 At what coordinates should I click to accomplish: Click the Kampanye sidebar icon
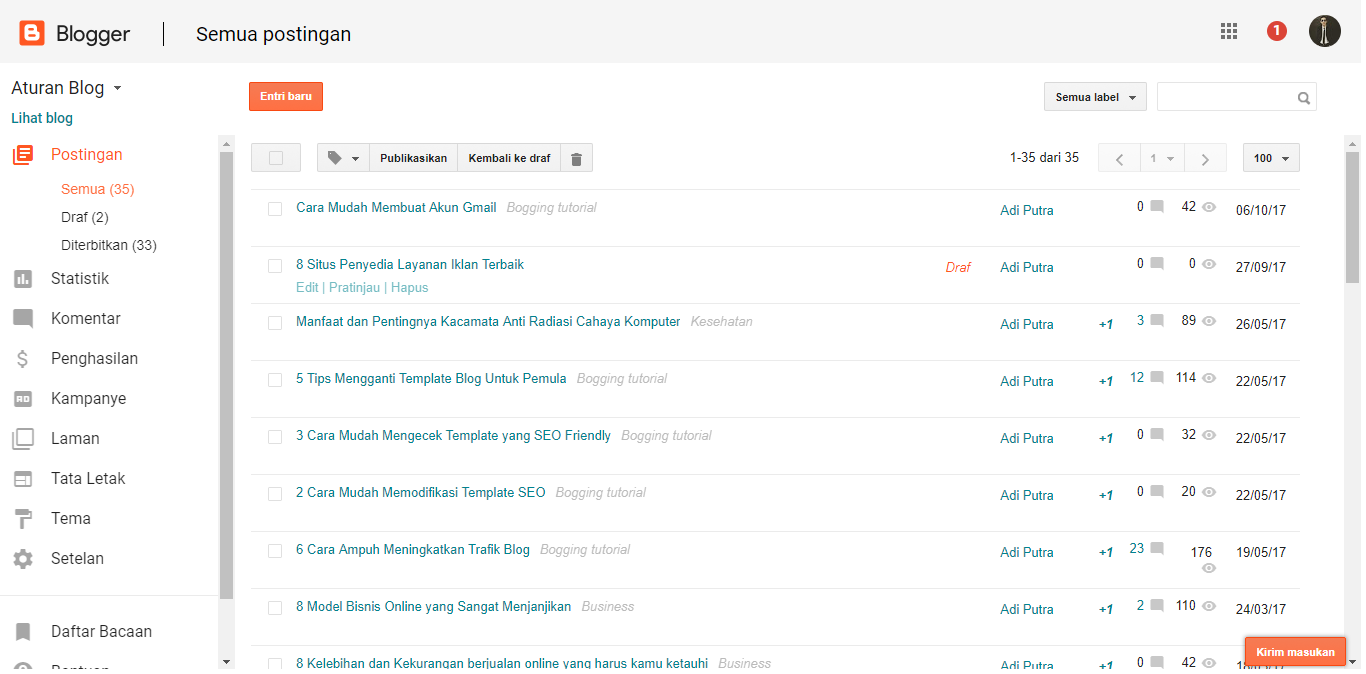(23, 398)
